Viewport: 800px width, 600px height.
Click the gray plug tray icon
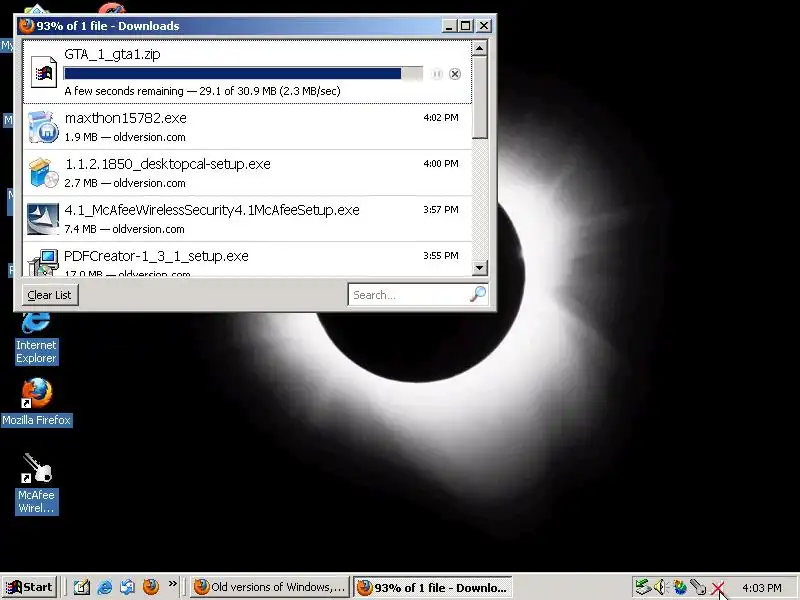coord(698,587)
